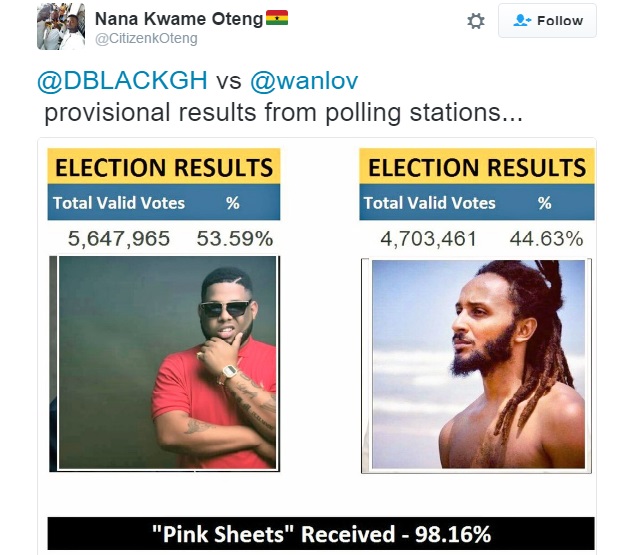637x555 pixels.
Task: Open the @CitizenkOteng handle link
Action: click(x=146, y=39)
